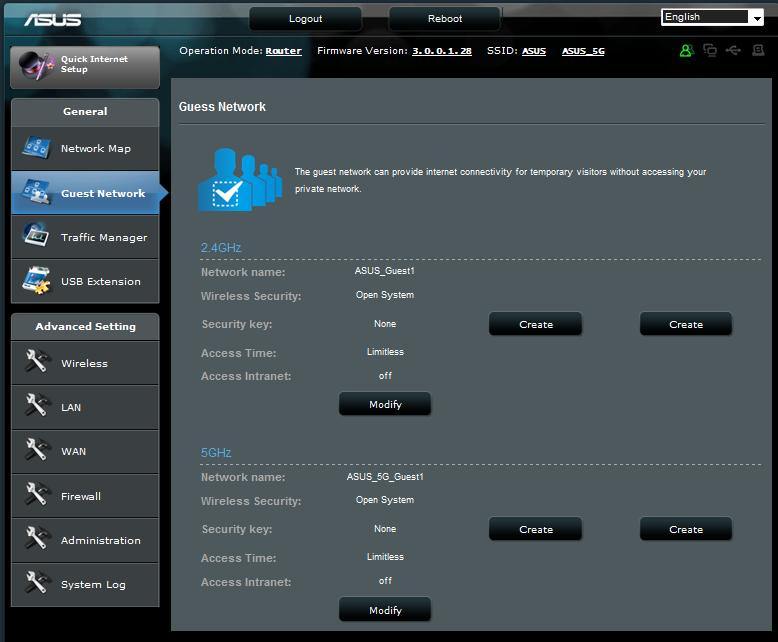Click the ASUS logo

(x=53, y=19)
